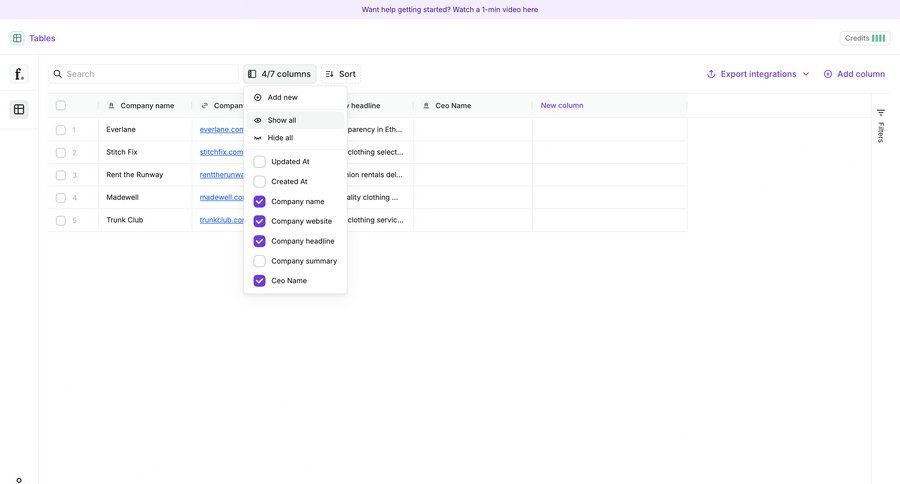The width and height of the screenshot is (900, 484).
Task: Click the Company name column header
Action: tap(145, 106)
